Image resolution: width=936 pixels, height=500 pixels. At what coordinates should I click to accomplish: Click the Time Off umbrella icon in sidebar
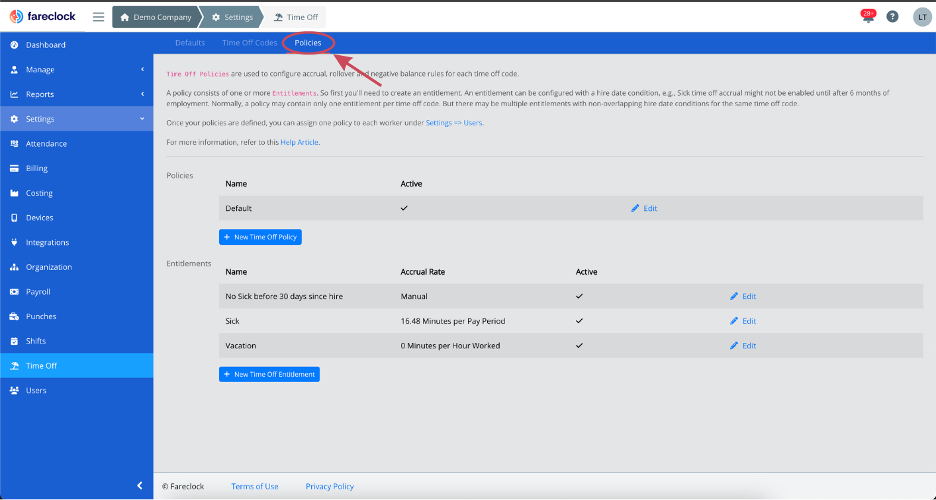[x=14, y=366]
